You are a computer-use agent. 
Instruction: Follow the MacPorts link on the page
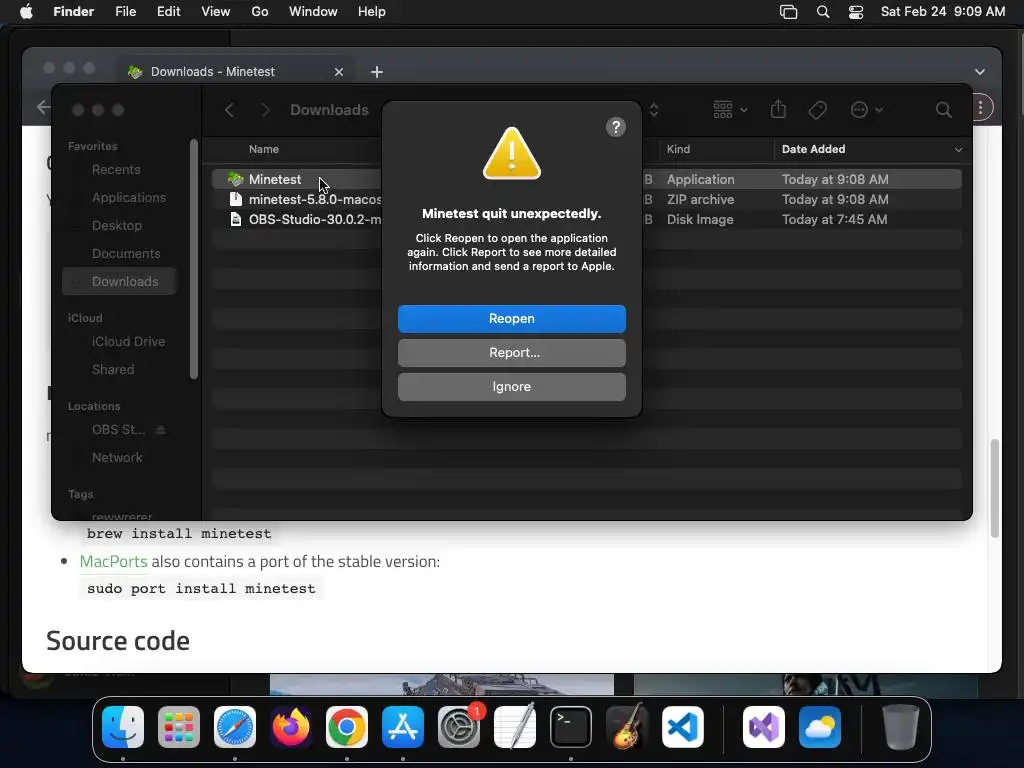point(114,562)
